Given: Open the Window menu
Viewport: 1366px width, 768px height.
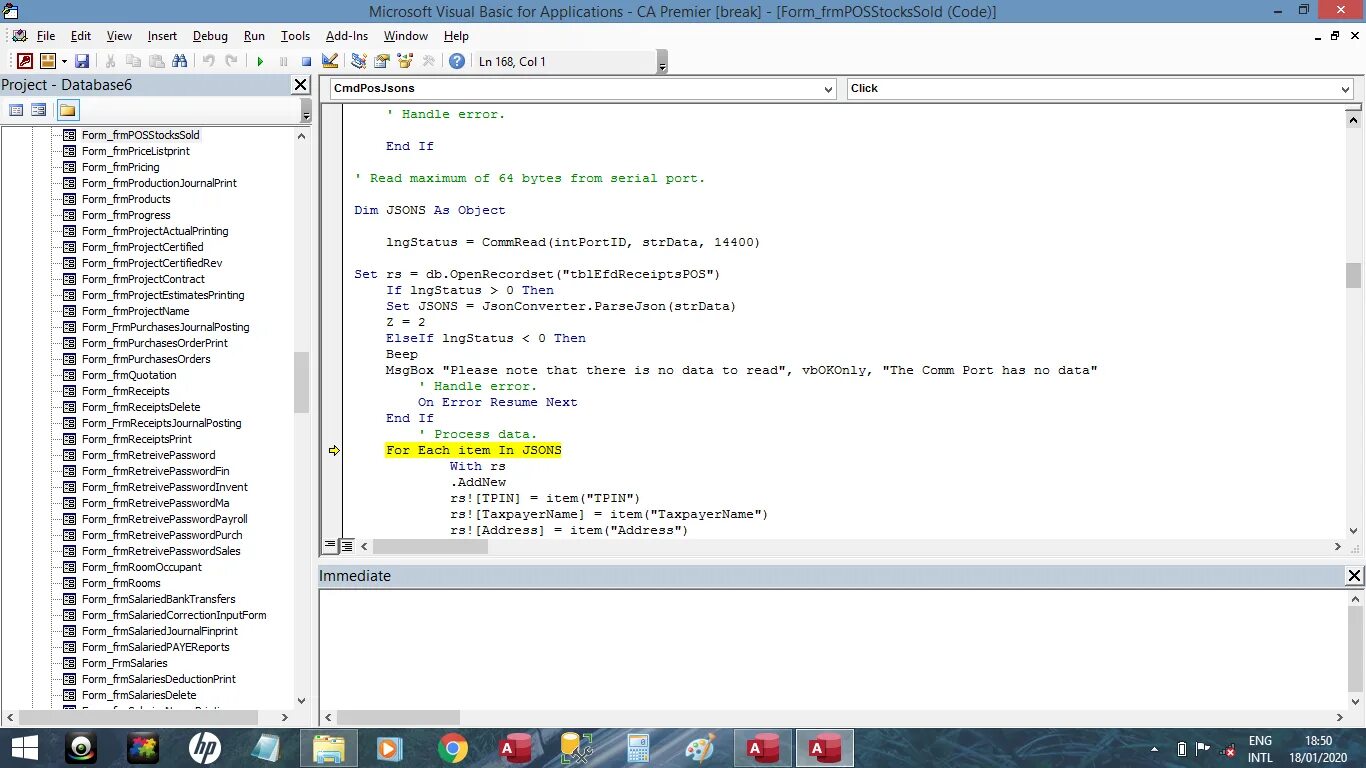Looking at the screenshot, I should (x=406, y=36).
